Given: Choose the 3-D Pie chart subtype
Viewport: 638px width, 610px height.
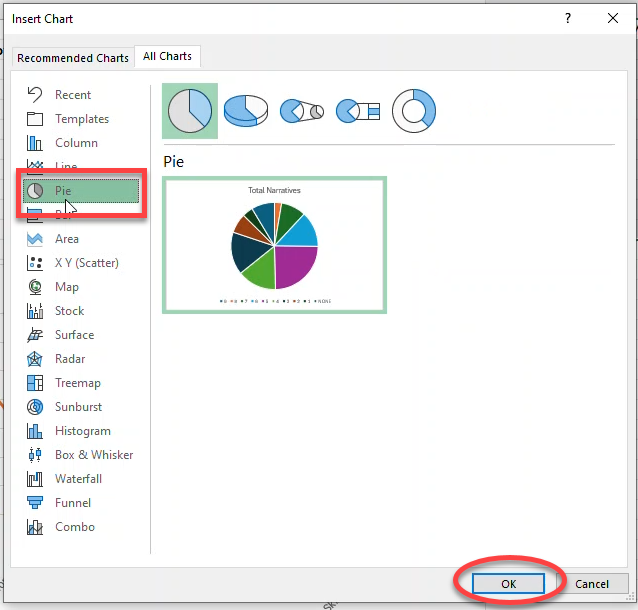Looking at the screenshot, I should click(246, 111).
